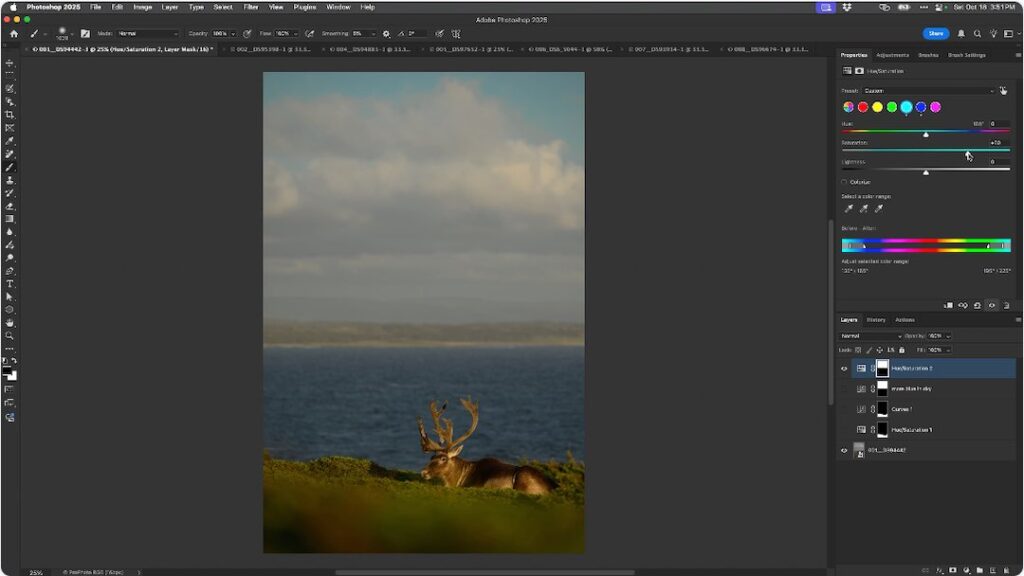Screen dimensions: 1024x576
Task: Click the Photoshop Home button
Action: 13,33
